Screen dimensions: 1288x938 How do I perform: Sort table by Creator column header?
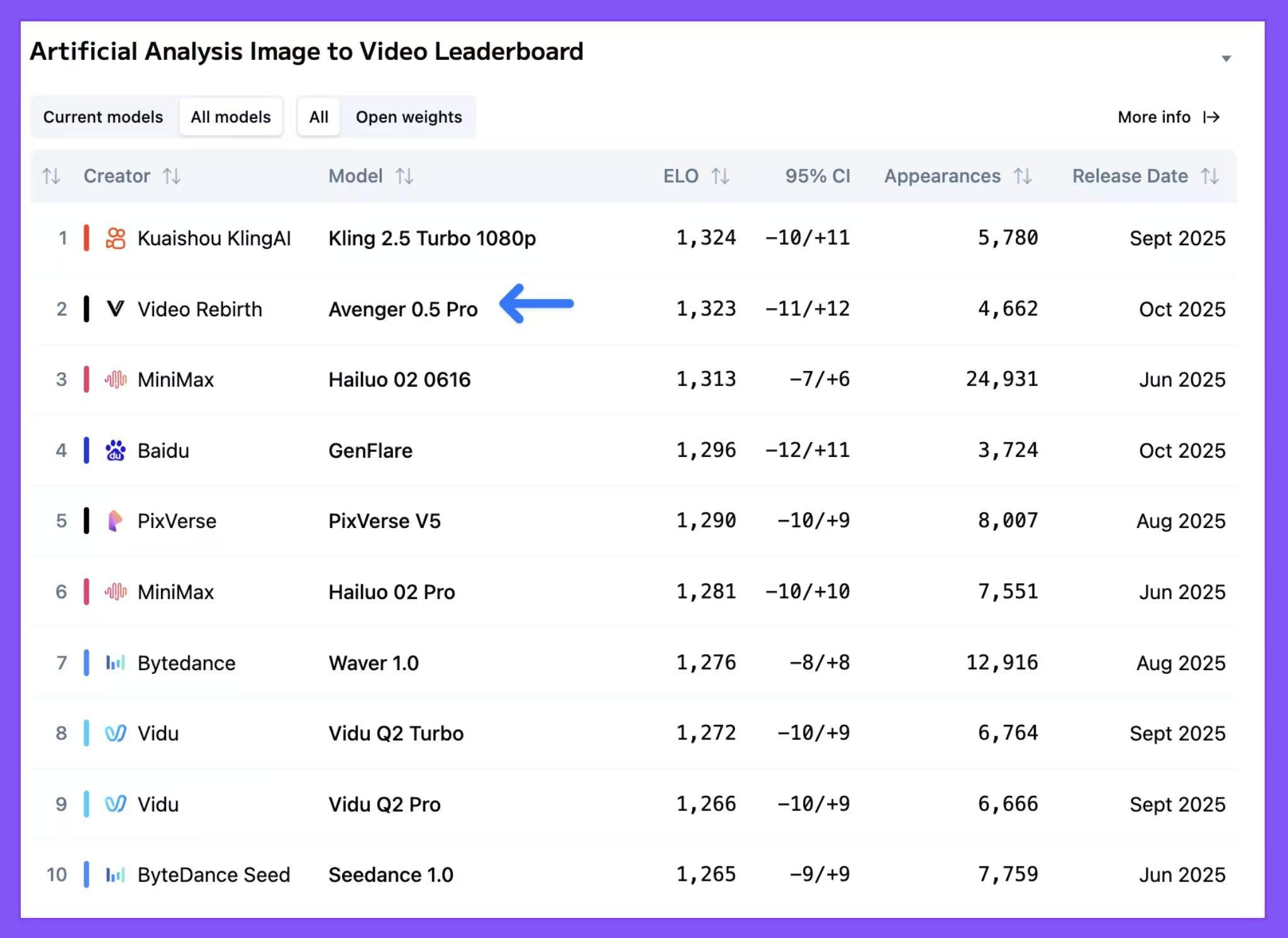117,176
